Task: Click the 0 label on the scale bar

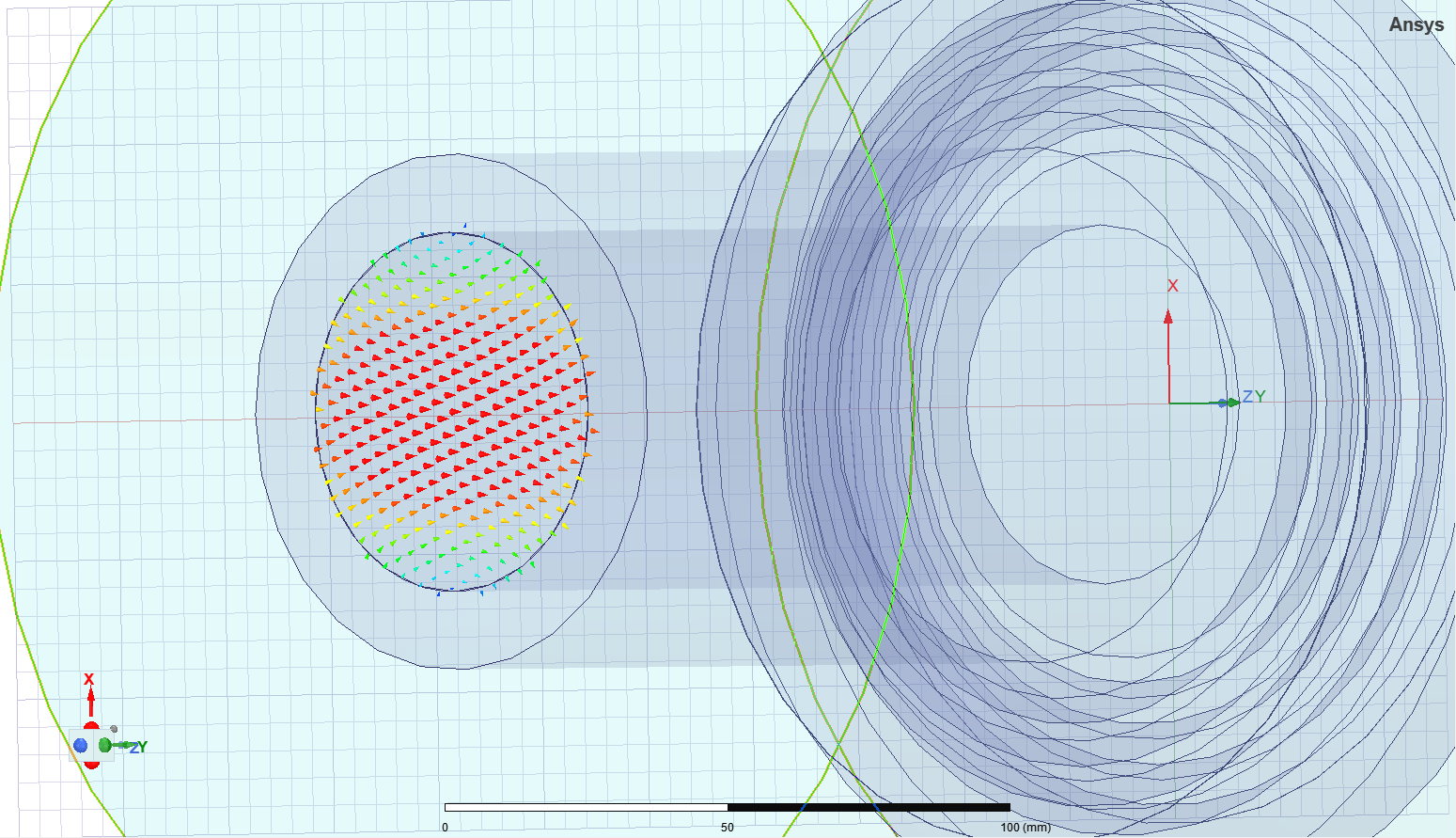Action: (x=445, y=828)
